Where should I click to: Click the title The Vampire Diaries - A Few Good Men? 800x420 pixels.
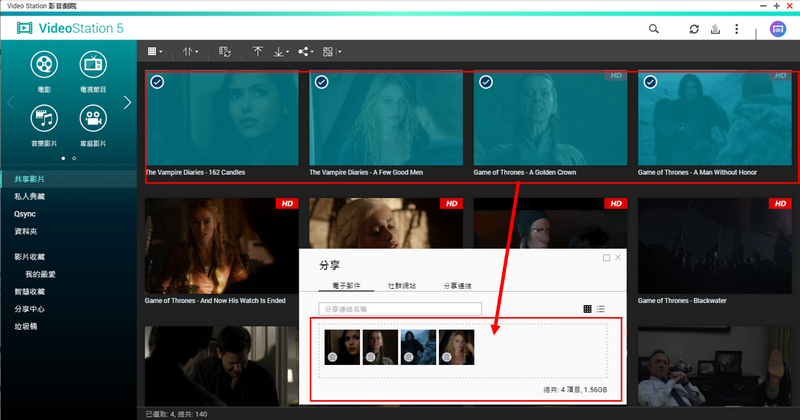(366, 172)
